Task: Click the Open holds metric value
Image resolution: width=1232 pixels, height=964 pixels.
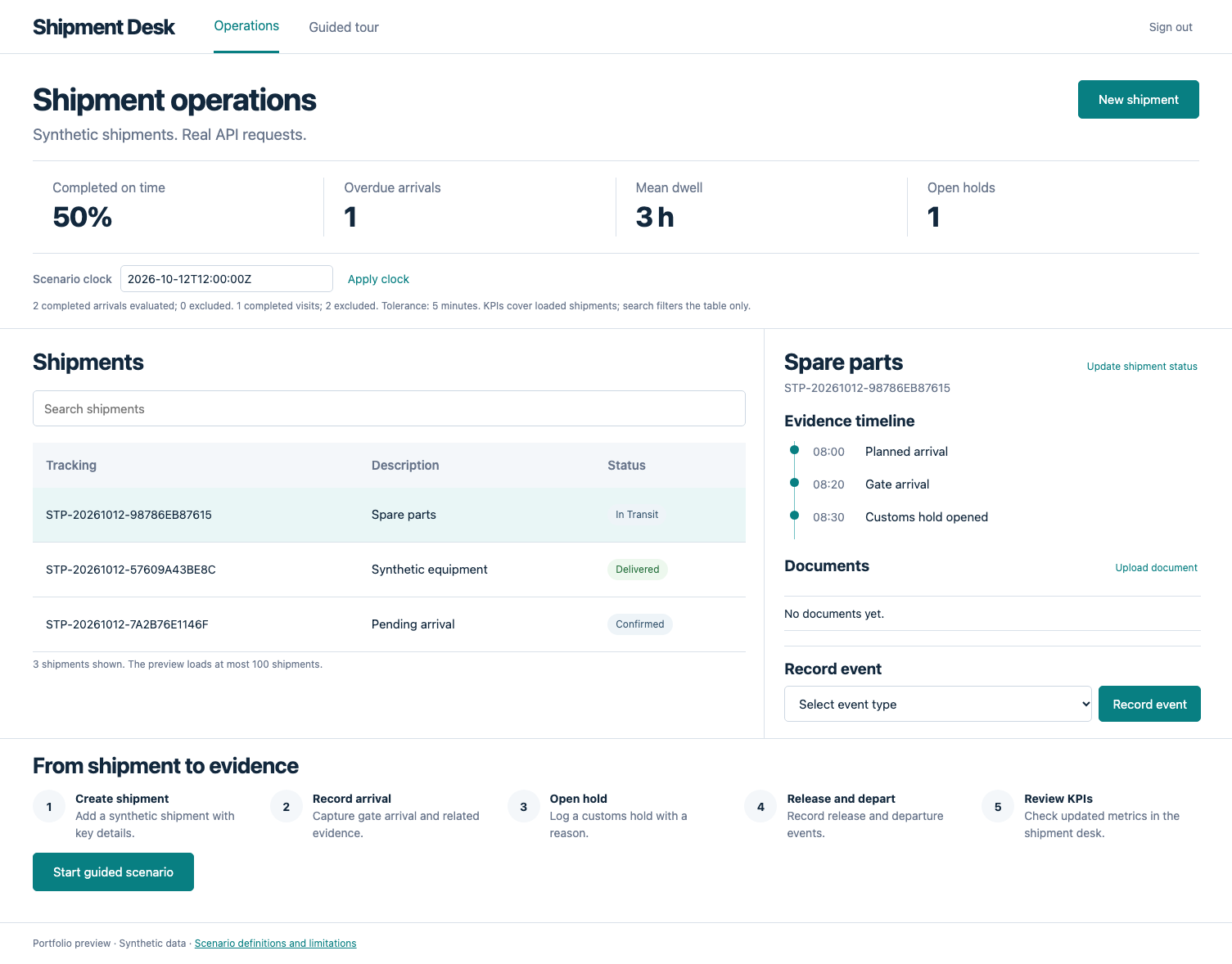Action: (934, 217)
